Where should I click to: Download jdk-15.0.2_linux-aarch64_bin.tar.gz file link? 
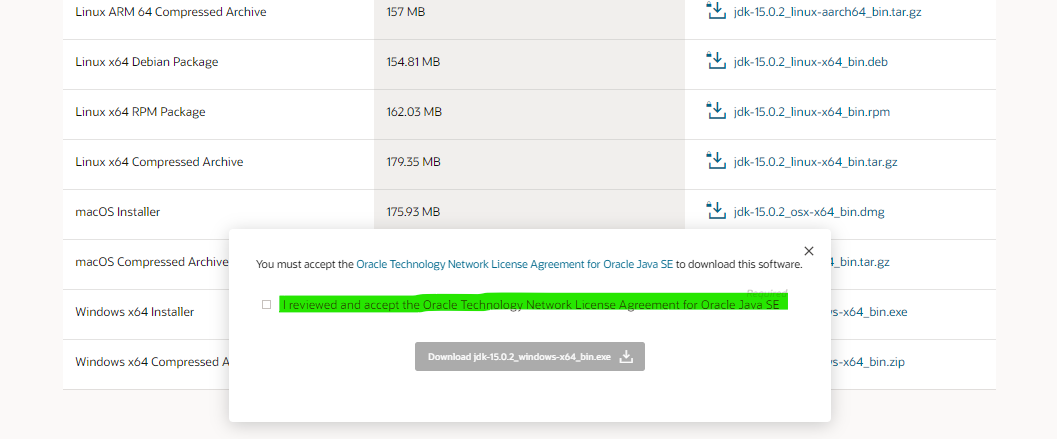(828, 12)
